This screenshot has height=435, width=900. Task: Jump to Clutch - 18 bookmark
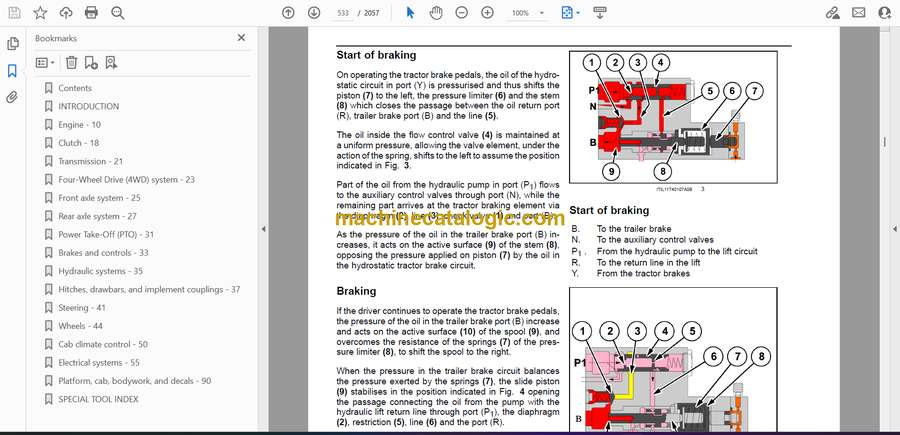click(x=79, y=143)
